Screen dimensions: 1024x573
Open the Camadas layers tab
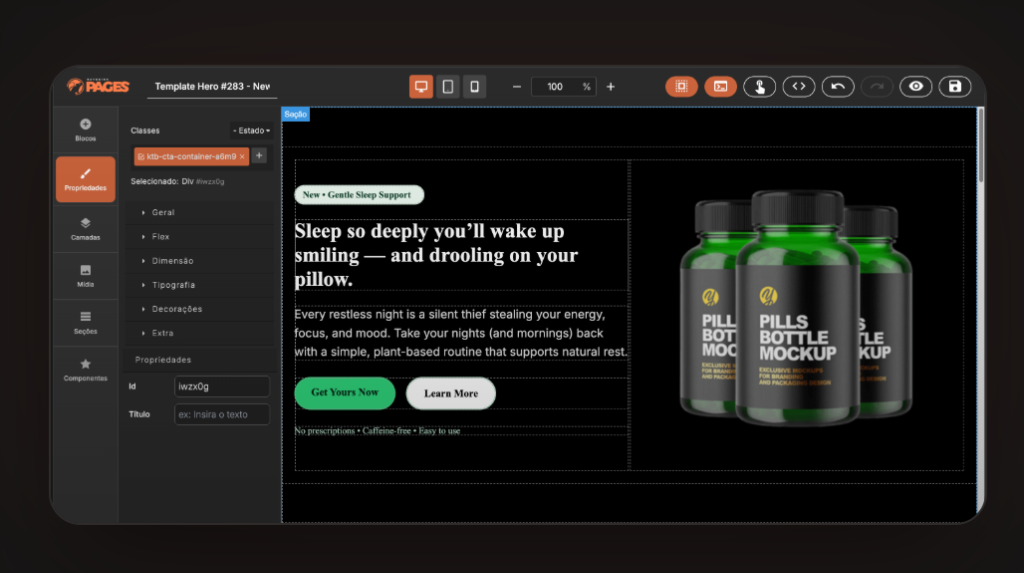pos(85,229)
